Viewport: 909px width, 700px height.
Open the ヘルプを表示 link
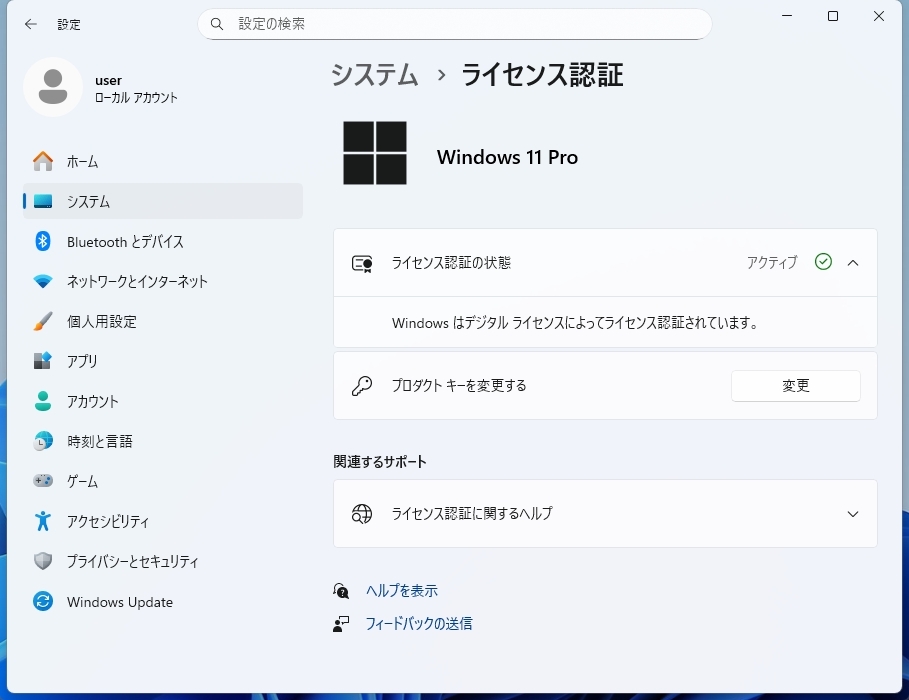click(x=401, y=591)
